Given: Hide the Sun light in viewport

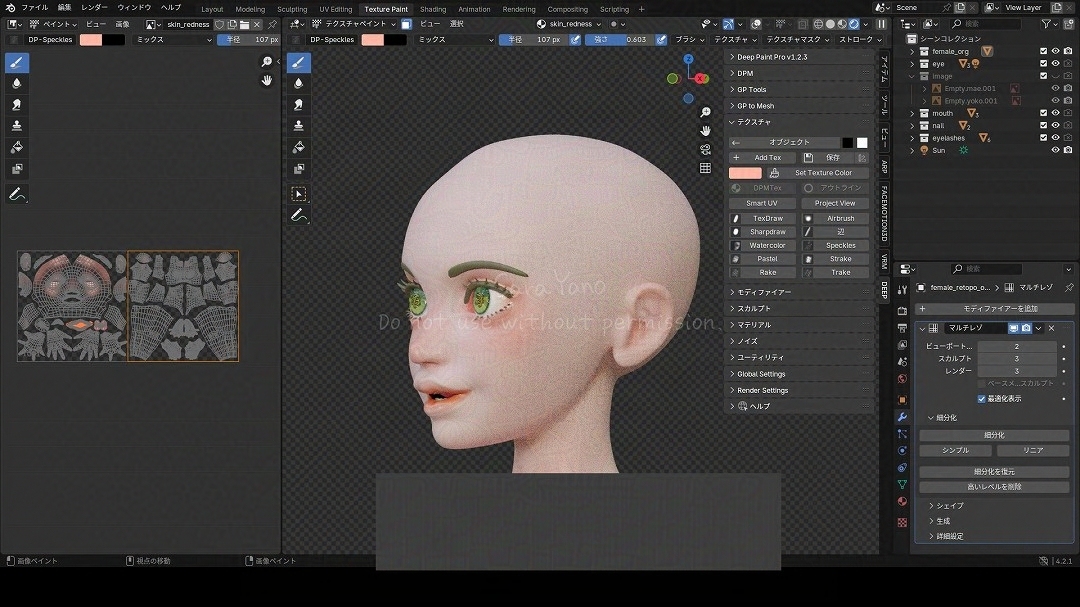Looking at the screenshot, I should (1055, 150).
